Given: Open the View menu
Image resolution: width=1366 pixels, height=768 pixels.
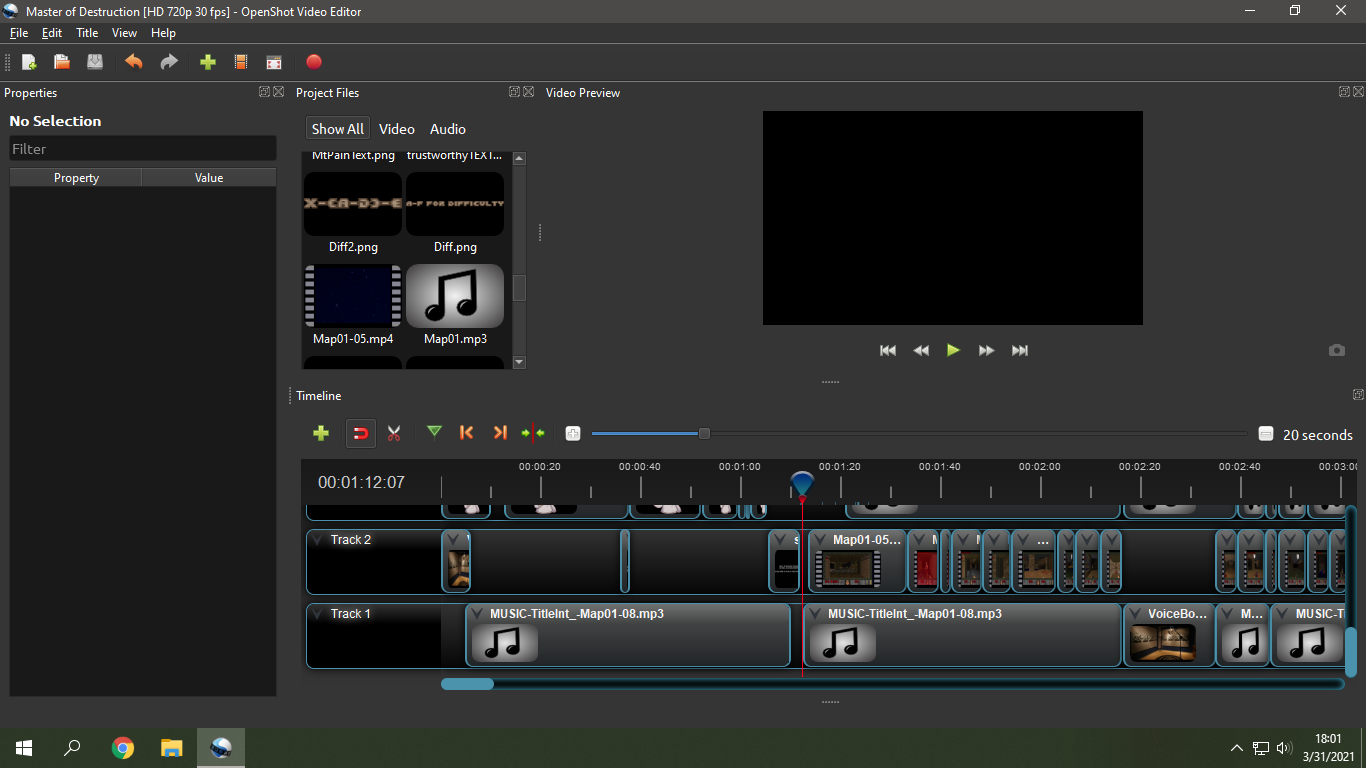Looking at the screenshot, I should pyautogui.click(x=124, y=33).
